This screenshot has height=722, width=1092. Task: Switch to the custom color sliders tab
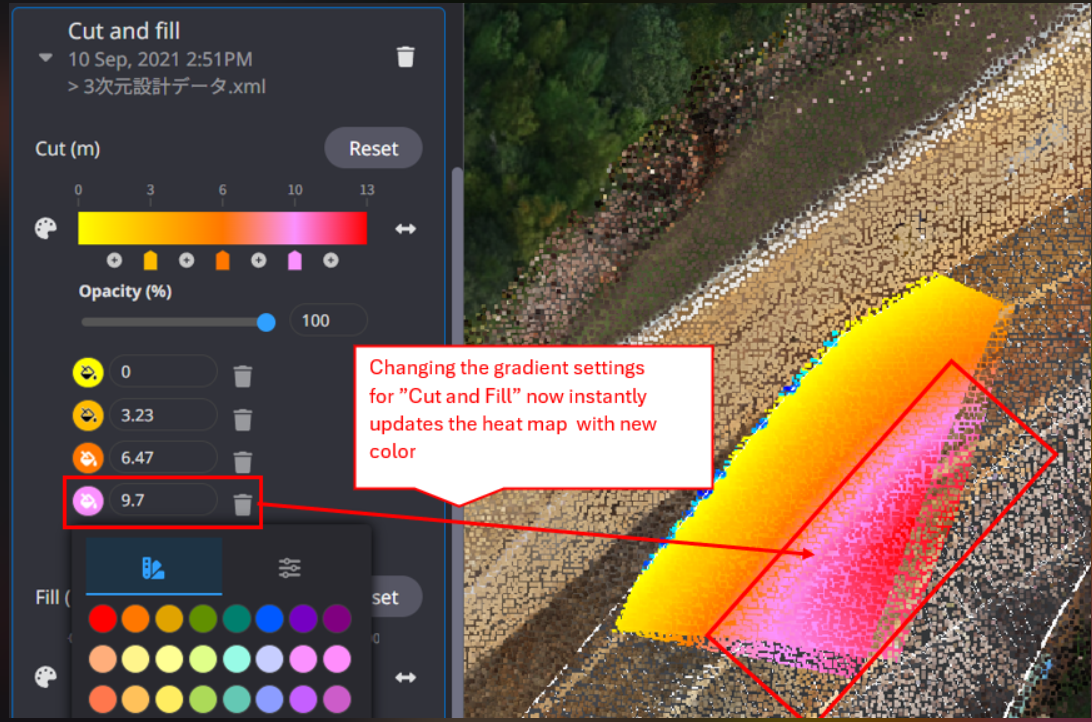pos(289,568)
